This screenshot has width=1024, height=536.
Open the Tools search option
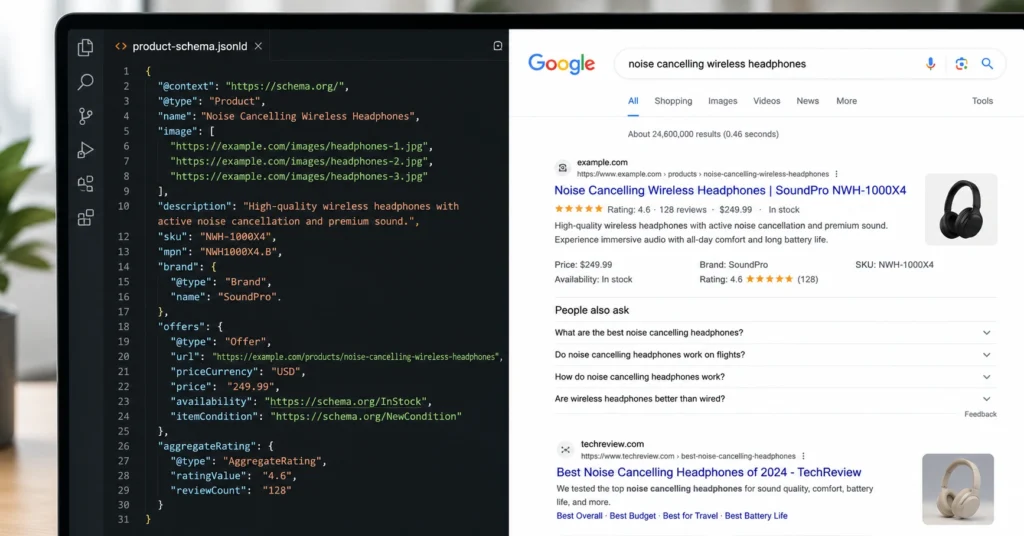click(982, 101)
